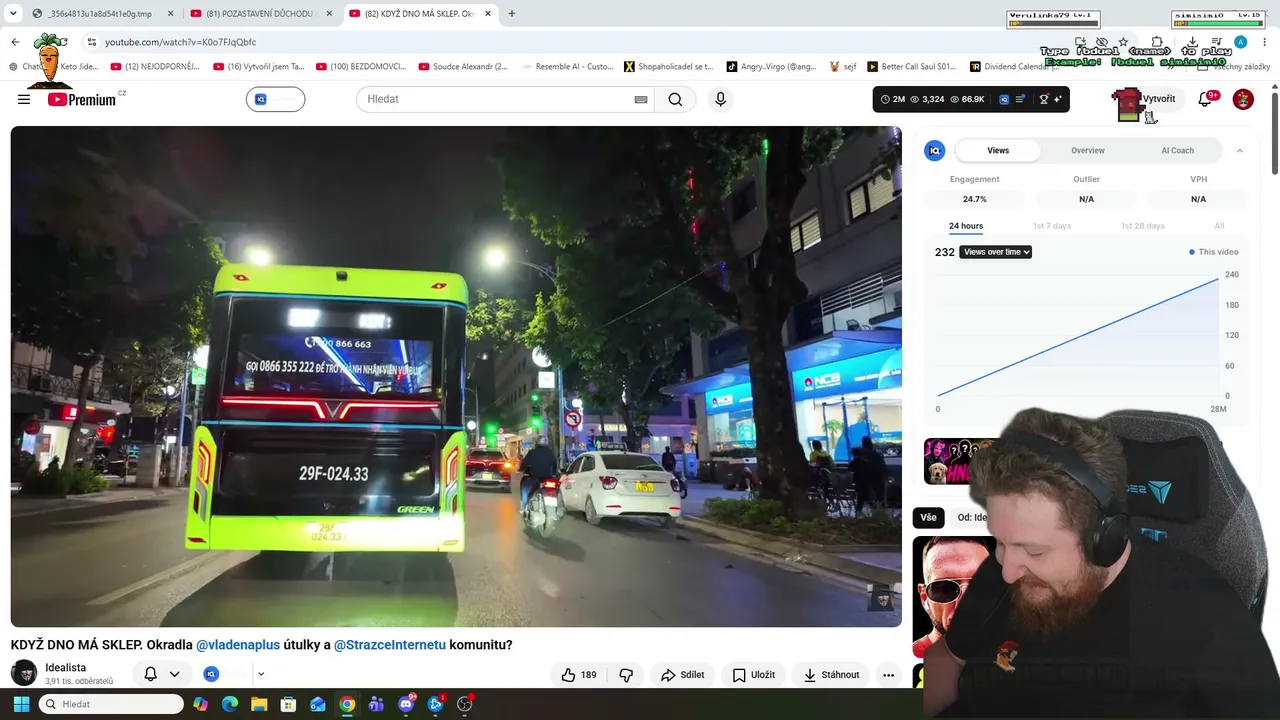The image size is (1280, 720).
Task: Open the @StrazceInternetu link in title
Action: (390, 645)
